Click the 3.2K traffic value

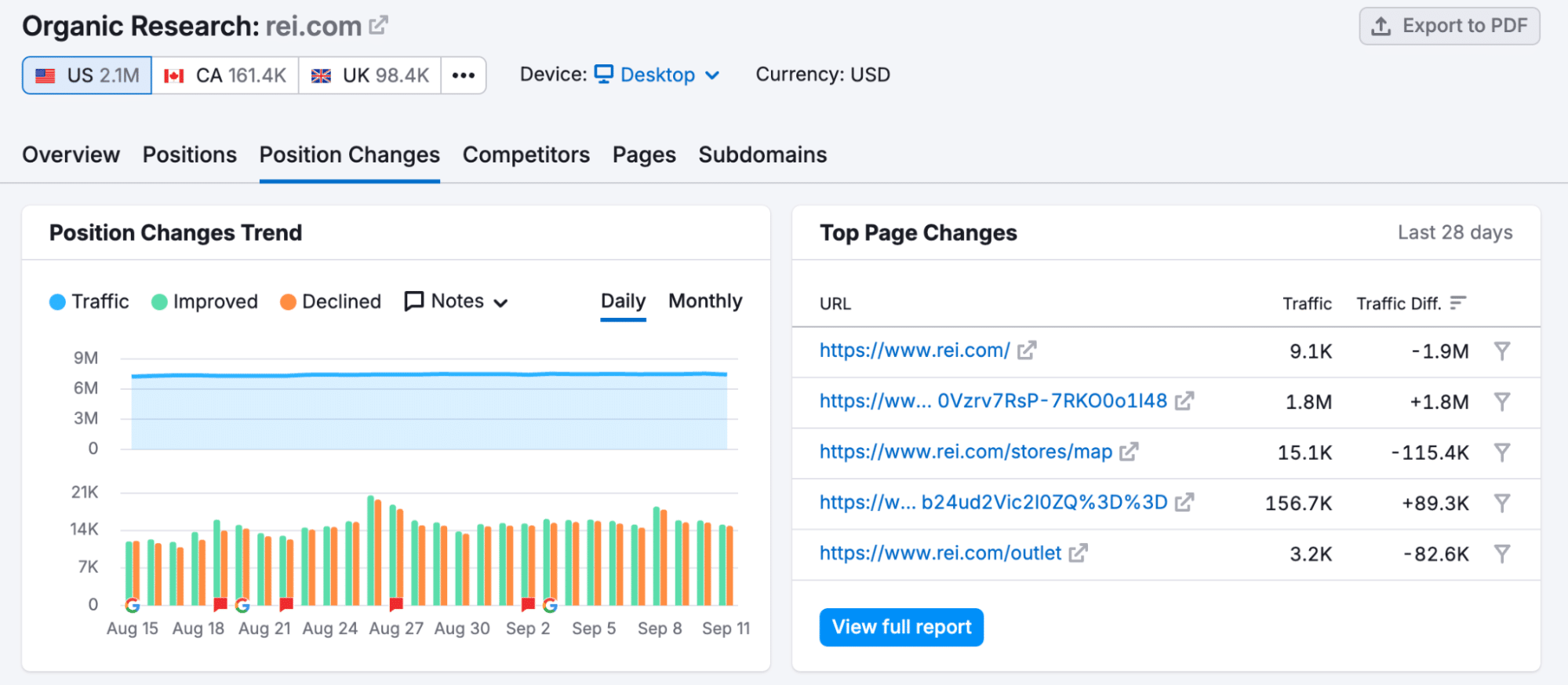pyautogui.click(x=1311, y=554)
